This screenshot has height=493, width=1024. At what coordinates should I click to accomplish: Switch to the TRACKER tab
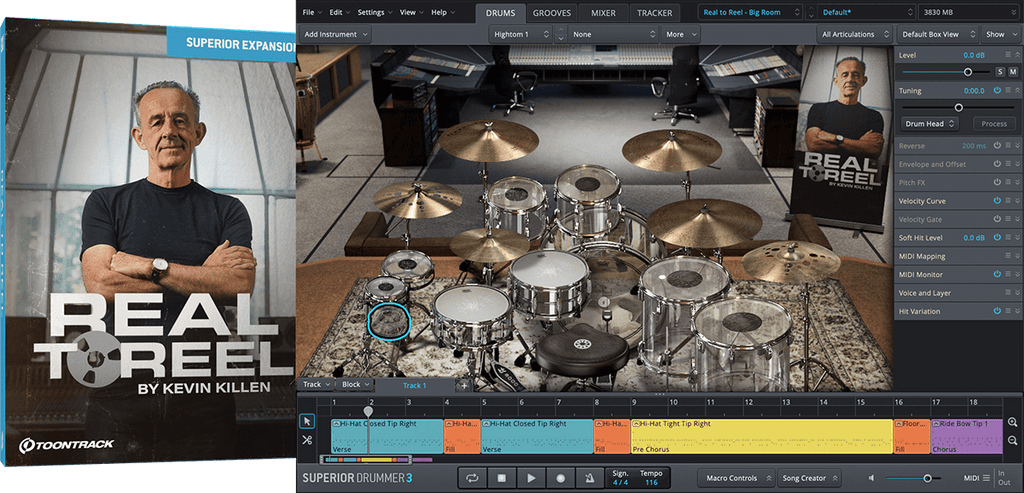coord(655,12)
